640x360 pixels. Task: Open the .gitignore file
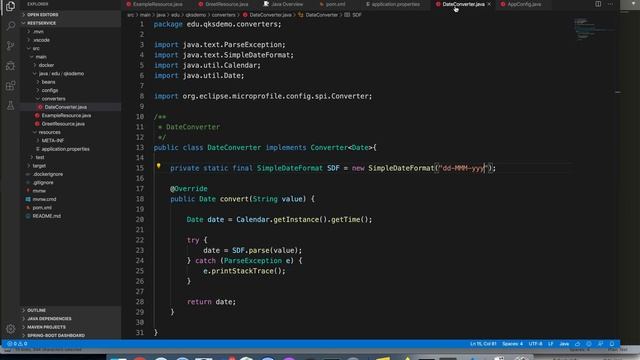pos(43,182)
